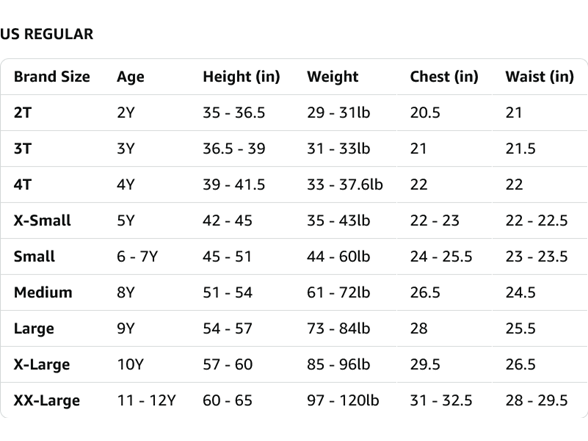
Task: Select the Brand Size column header
Action: 52,76
